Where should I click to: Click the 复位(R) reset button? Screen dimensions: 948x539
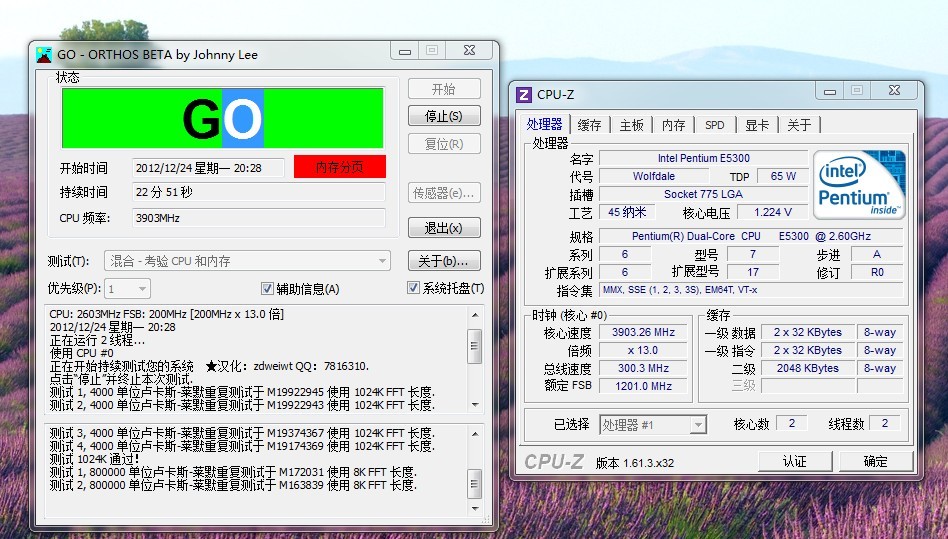click(x=444, y=144)
